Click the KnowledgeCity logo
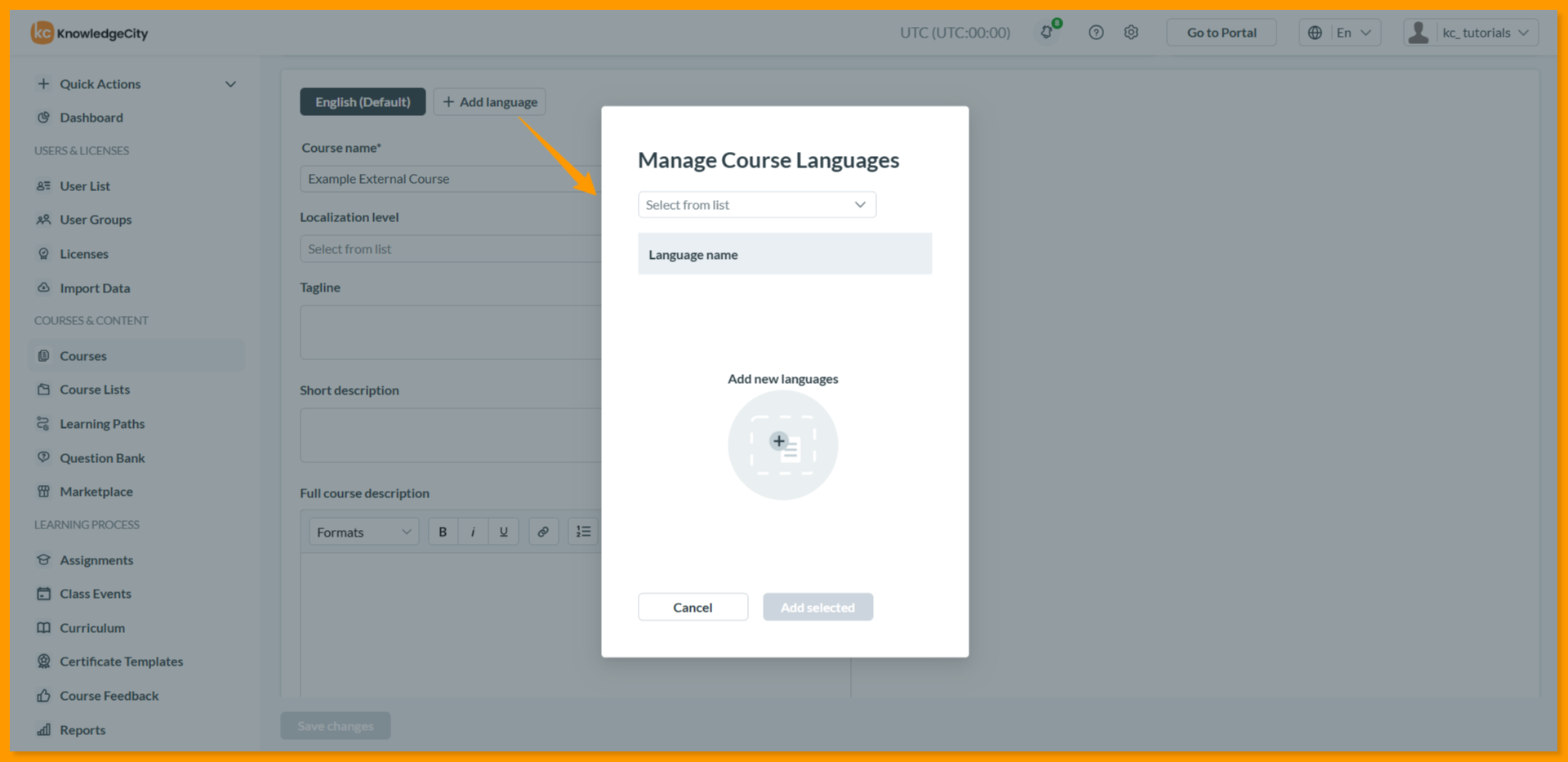 (90, 33)
